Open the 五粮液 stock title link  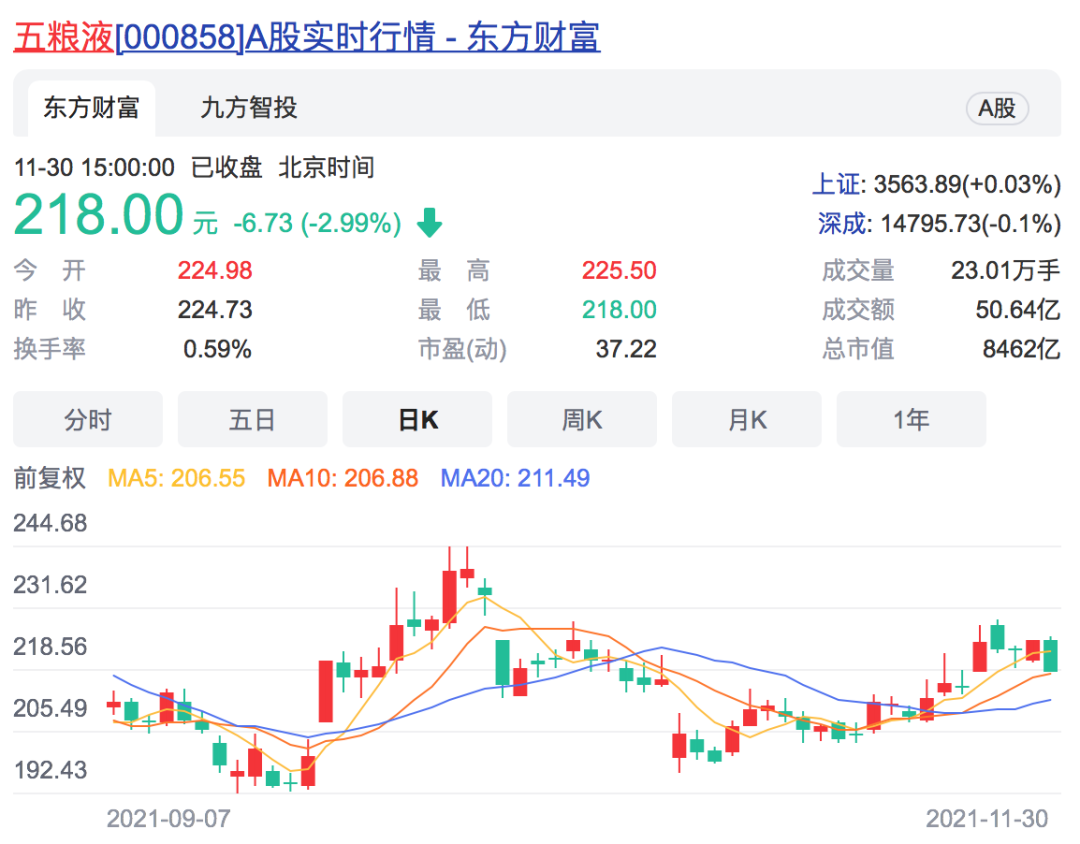coord(306,37)
